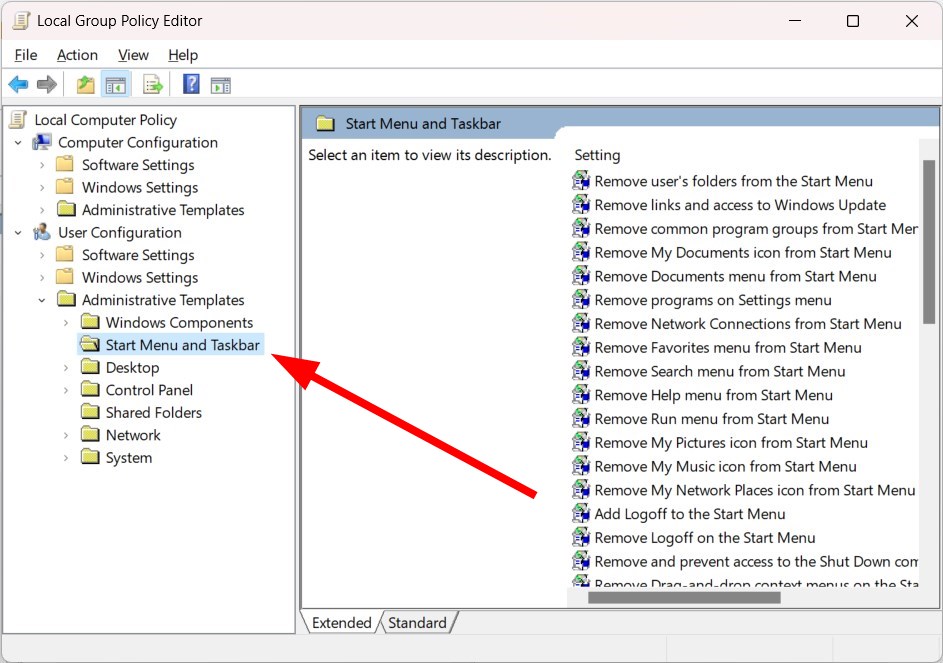Expand the System folder in tree
This screenshot has height=663, width=943.
(66, 458)
